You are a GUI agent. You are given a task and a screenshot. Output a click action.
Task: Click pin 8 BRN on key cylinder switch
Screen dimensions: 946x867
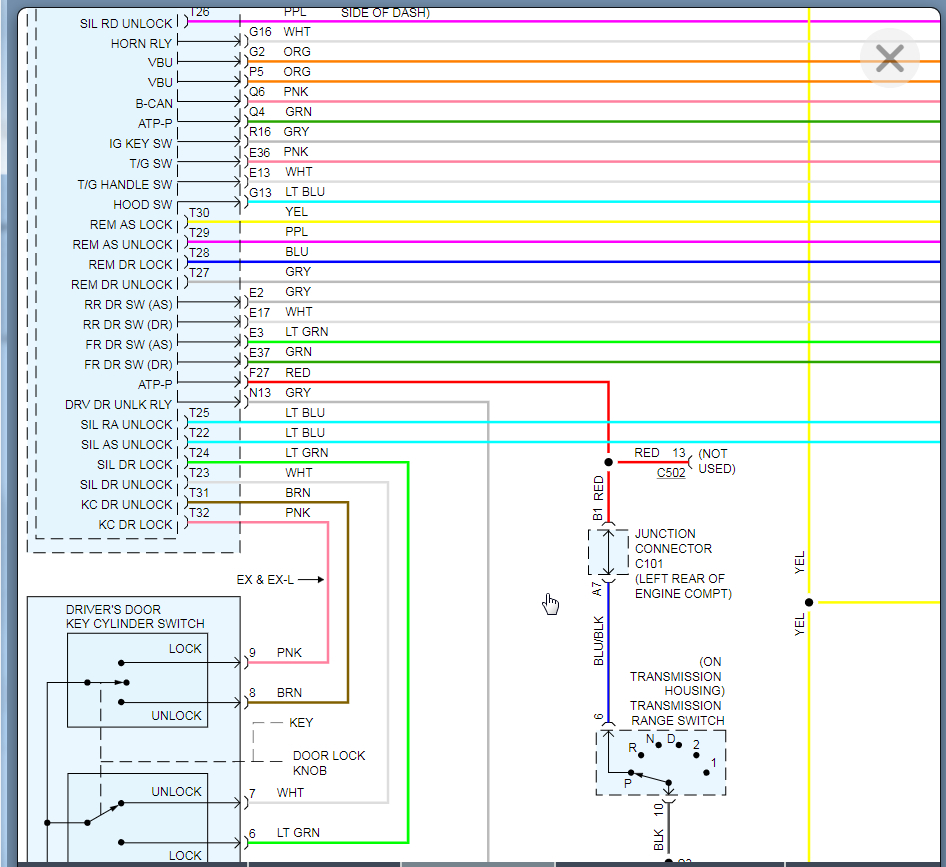coord(252,692)
